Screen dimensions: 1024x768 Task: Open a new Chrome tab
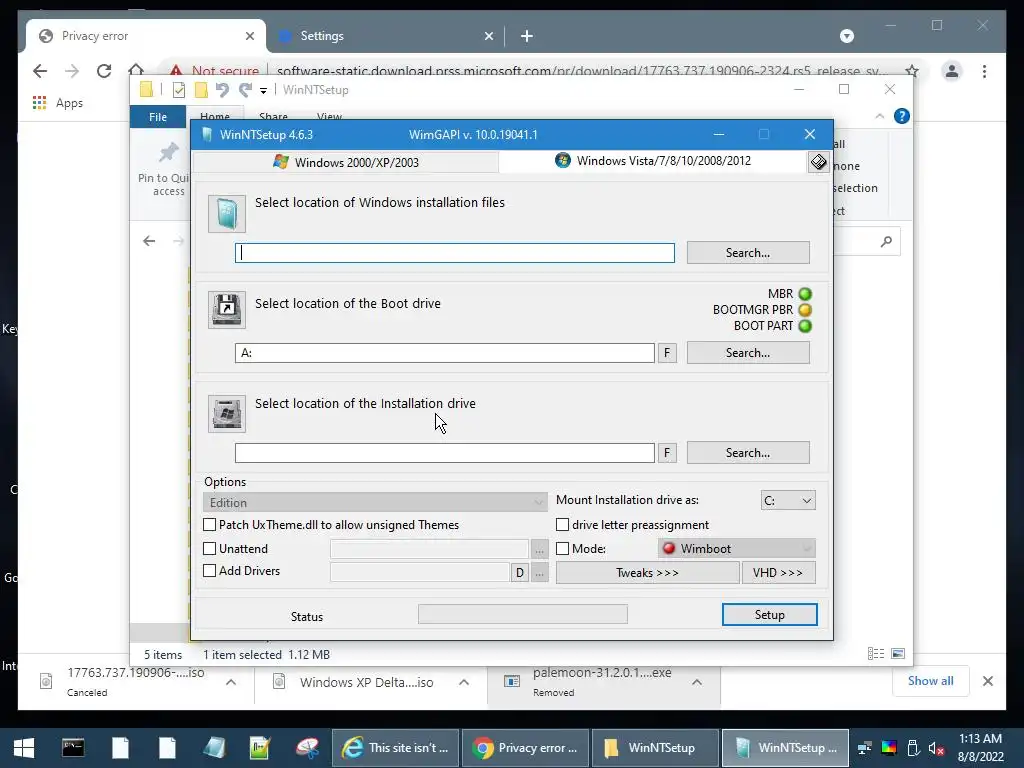click(x=527, y=36)
